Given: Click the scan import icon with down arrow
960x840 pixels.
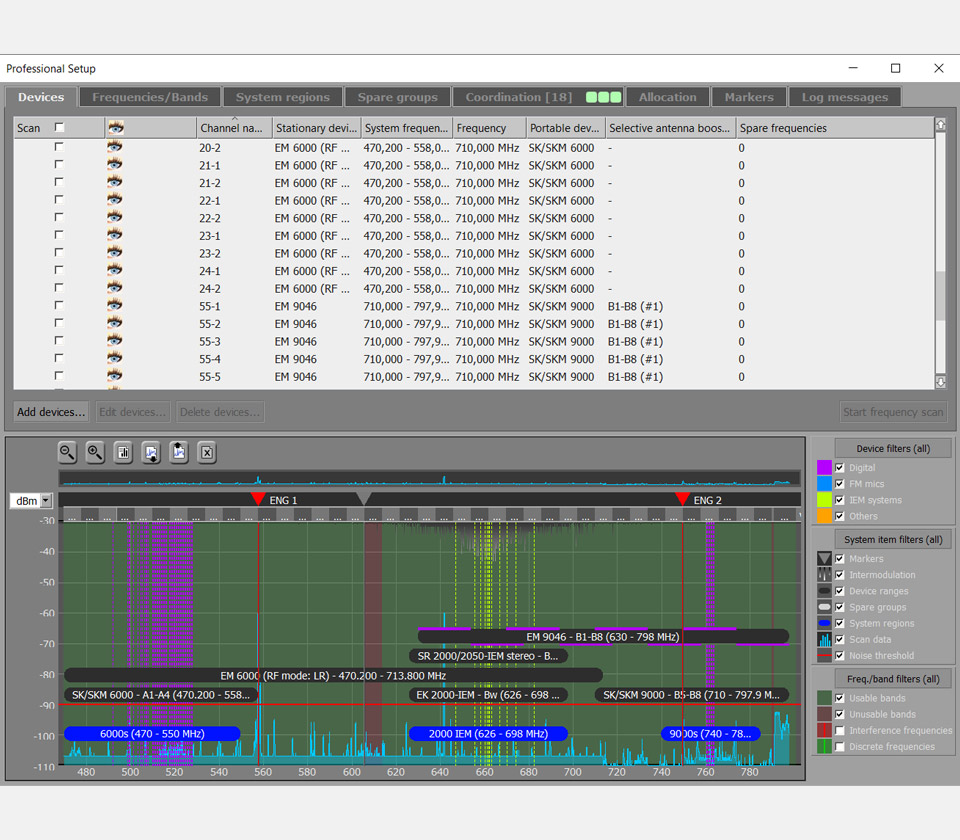Looking at the screenshot, I should coord(151,453).
